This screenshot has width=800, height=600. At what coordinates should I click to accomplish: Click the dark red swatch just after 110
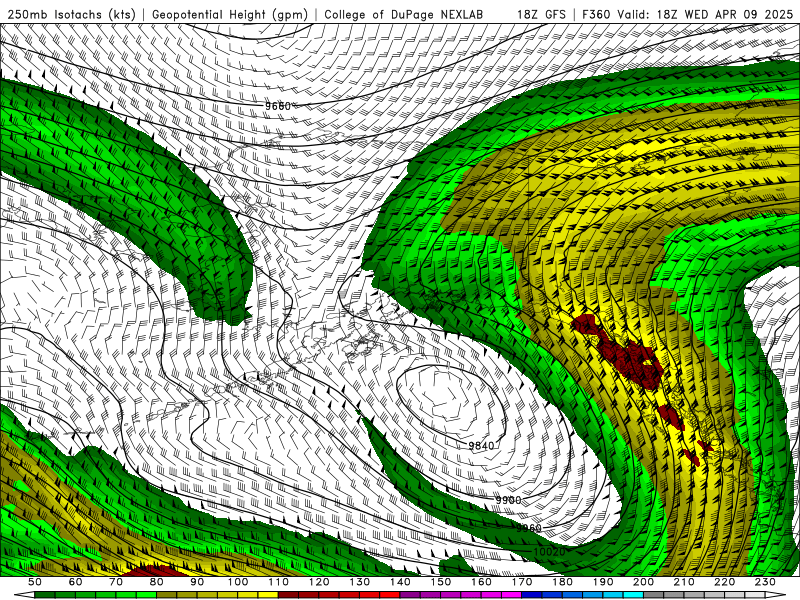tap(289, 595)
